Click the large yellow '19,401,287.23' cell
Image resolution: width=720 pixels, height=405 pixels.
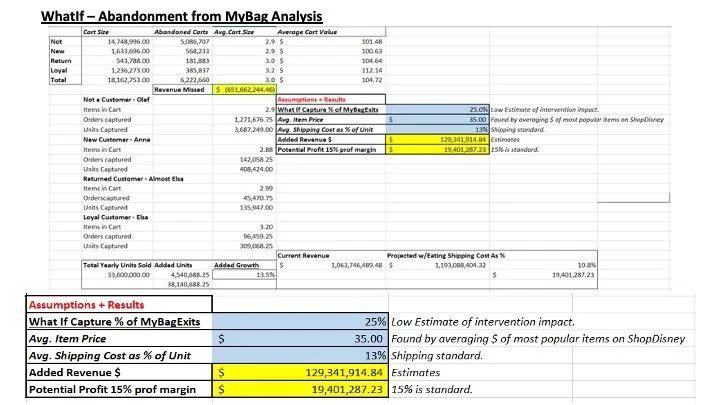click(300, 389)
